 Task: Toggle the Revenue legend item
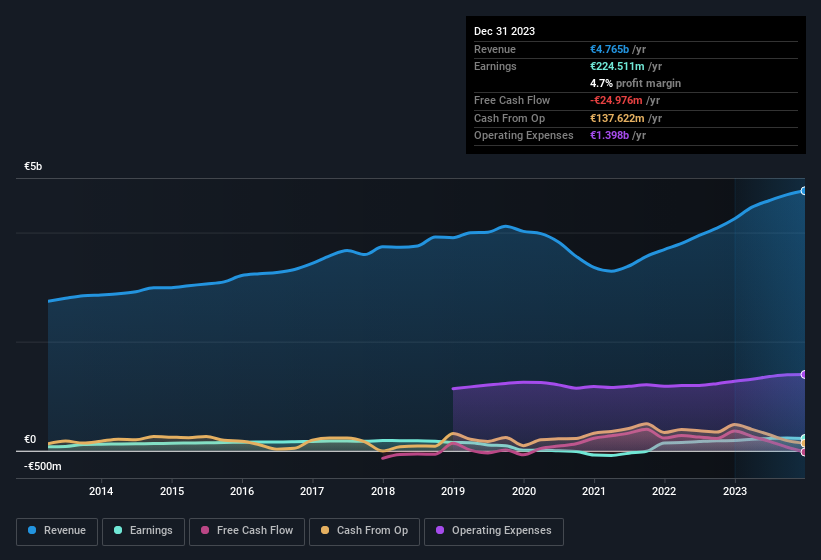[57, 531]
